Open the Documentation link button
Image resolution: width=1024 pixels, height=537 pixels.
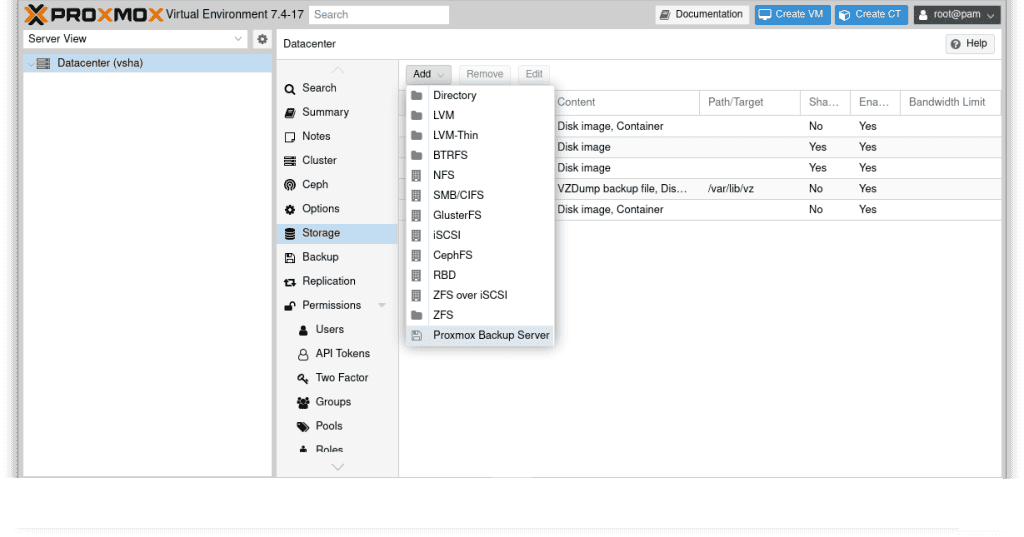click(701, 15)
